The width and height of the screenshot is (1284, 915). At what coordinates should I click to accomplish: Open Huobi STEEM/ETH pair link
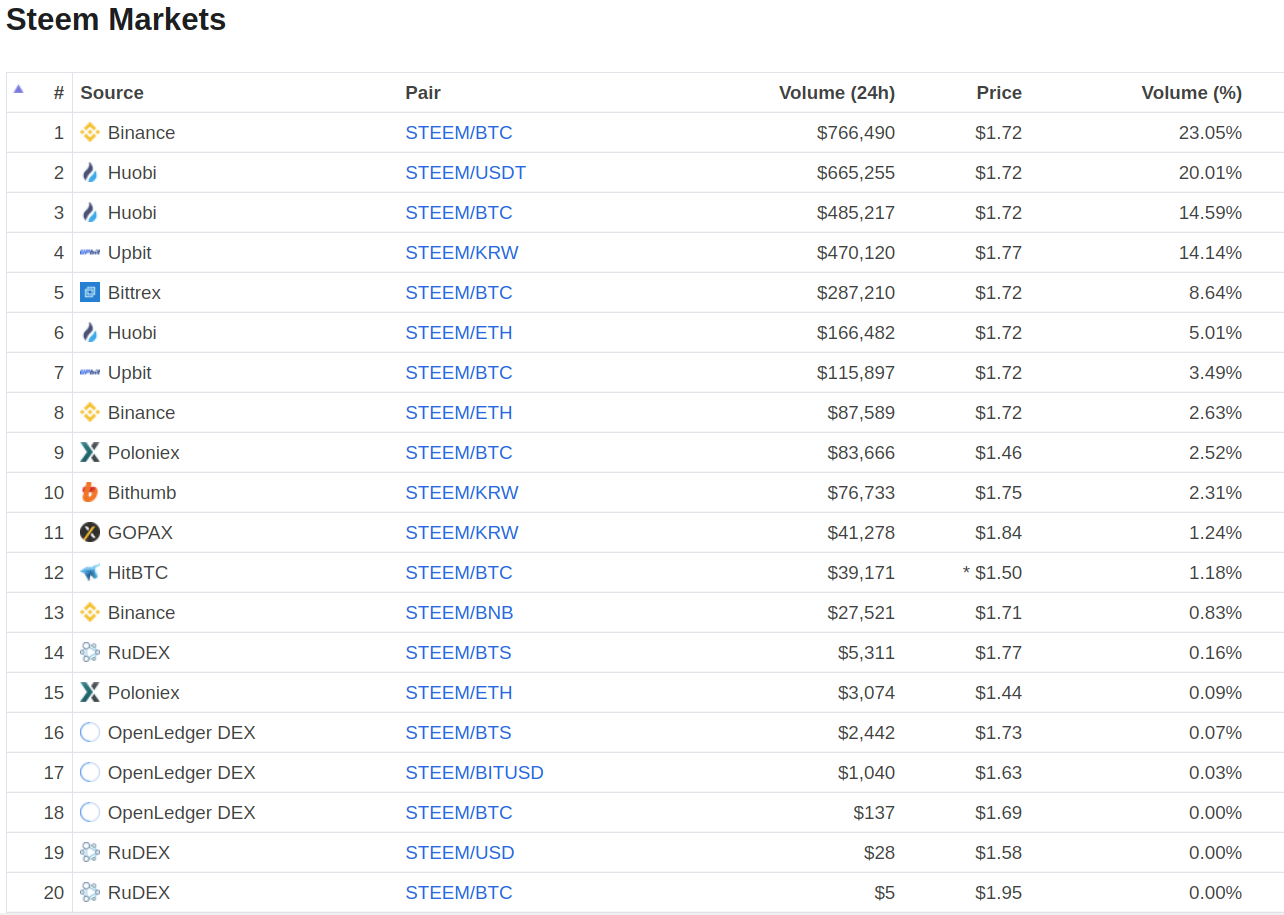(x=459, y=333)
